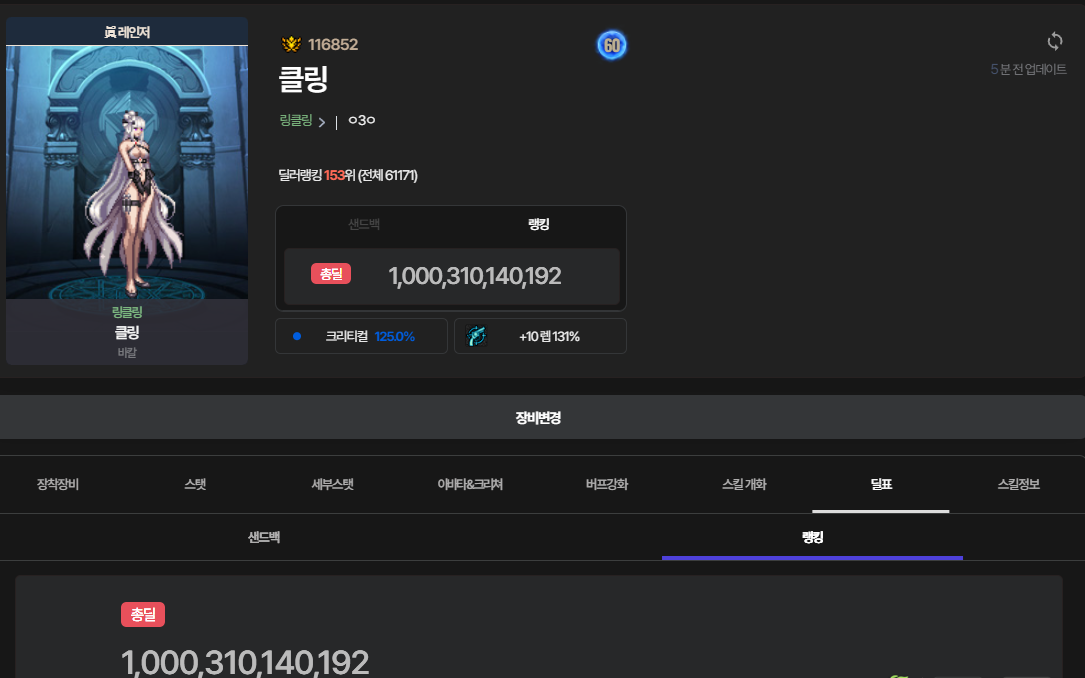The height and width of the screenshot is (678, 1085).
Task: Click the blue level 60 badge
Action: tap(611, 45)
